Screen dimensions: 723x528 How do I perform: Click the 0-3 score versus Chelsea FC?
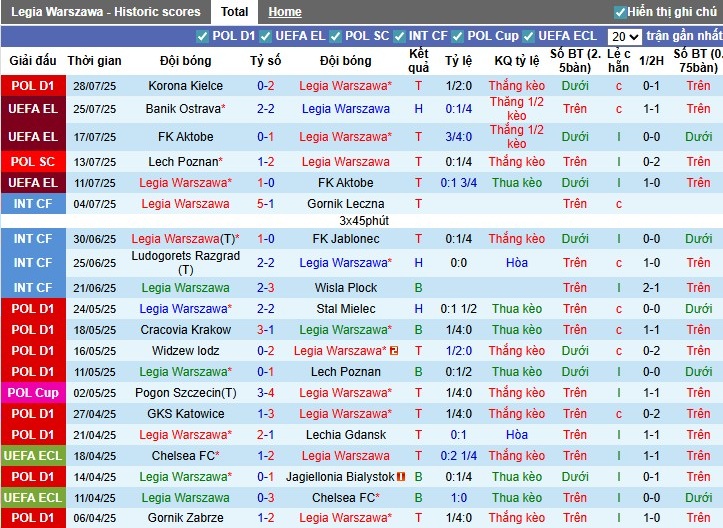[266, 498]
